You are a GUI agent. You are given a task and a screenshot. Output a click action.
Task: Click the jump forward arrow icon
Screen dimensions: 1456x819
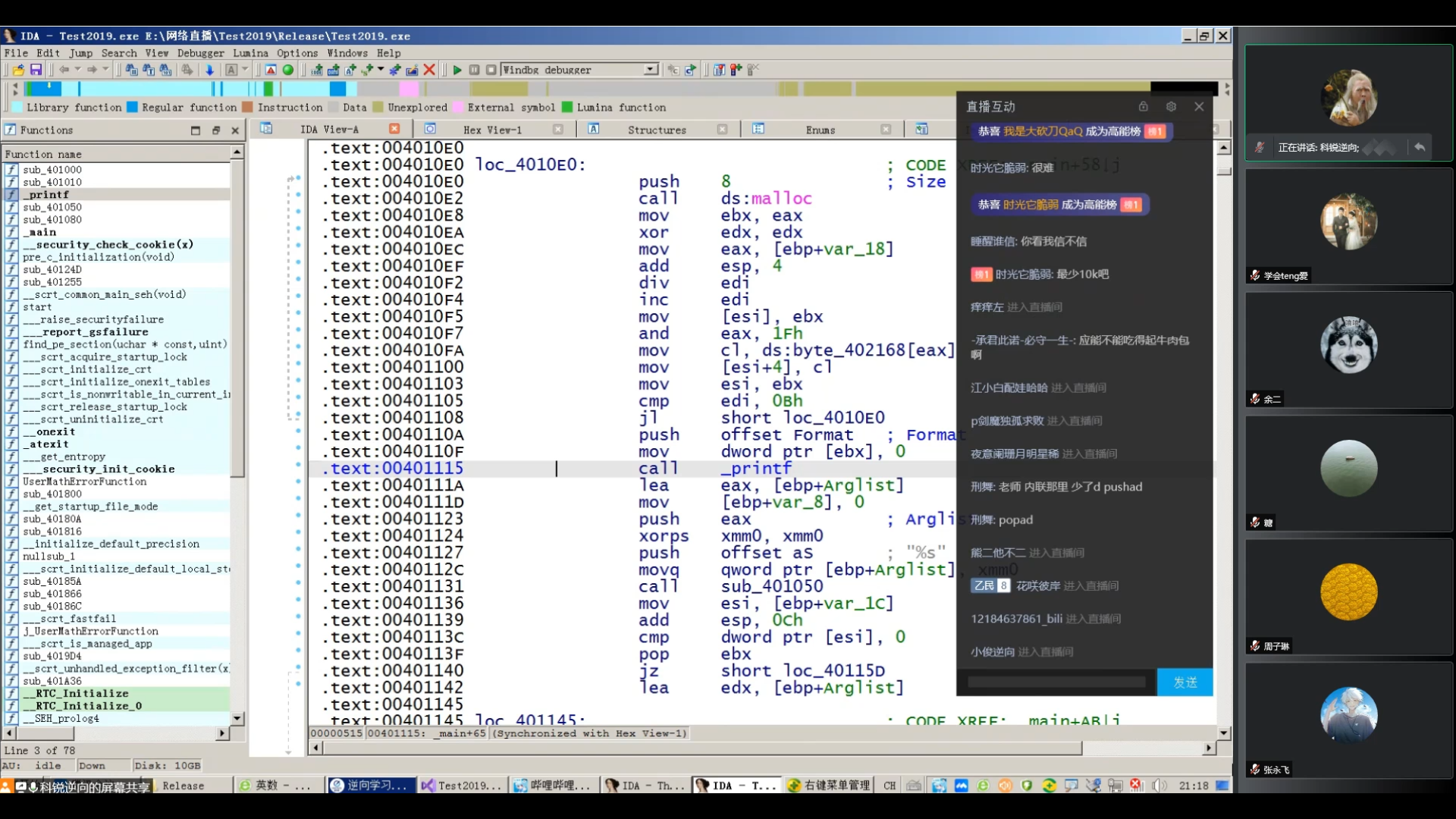click(92, 70)
